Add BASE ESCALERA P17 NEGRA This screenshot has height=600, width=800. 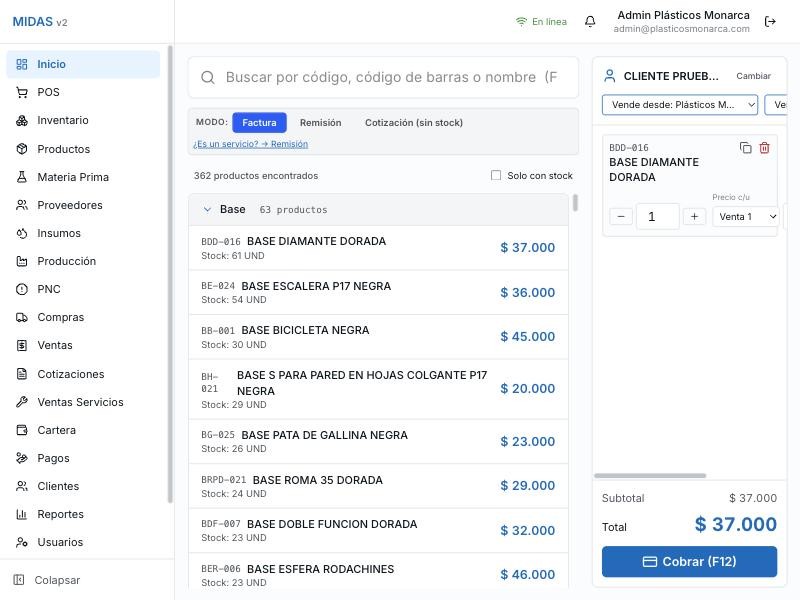click(x=378, y=292)
